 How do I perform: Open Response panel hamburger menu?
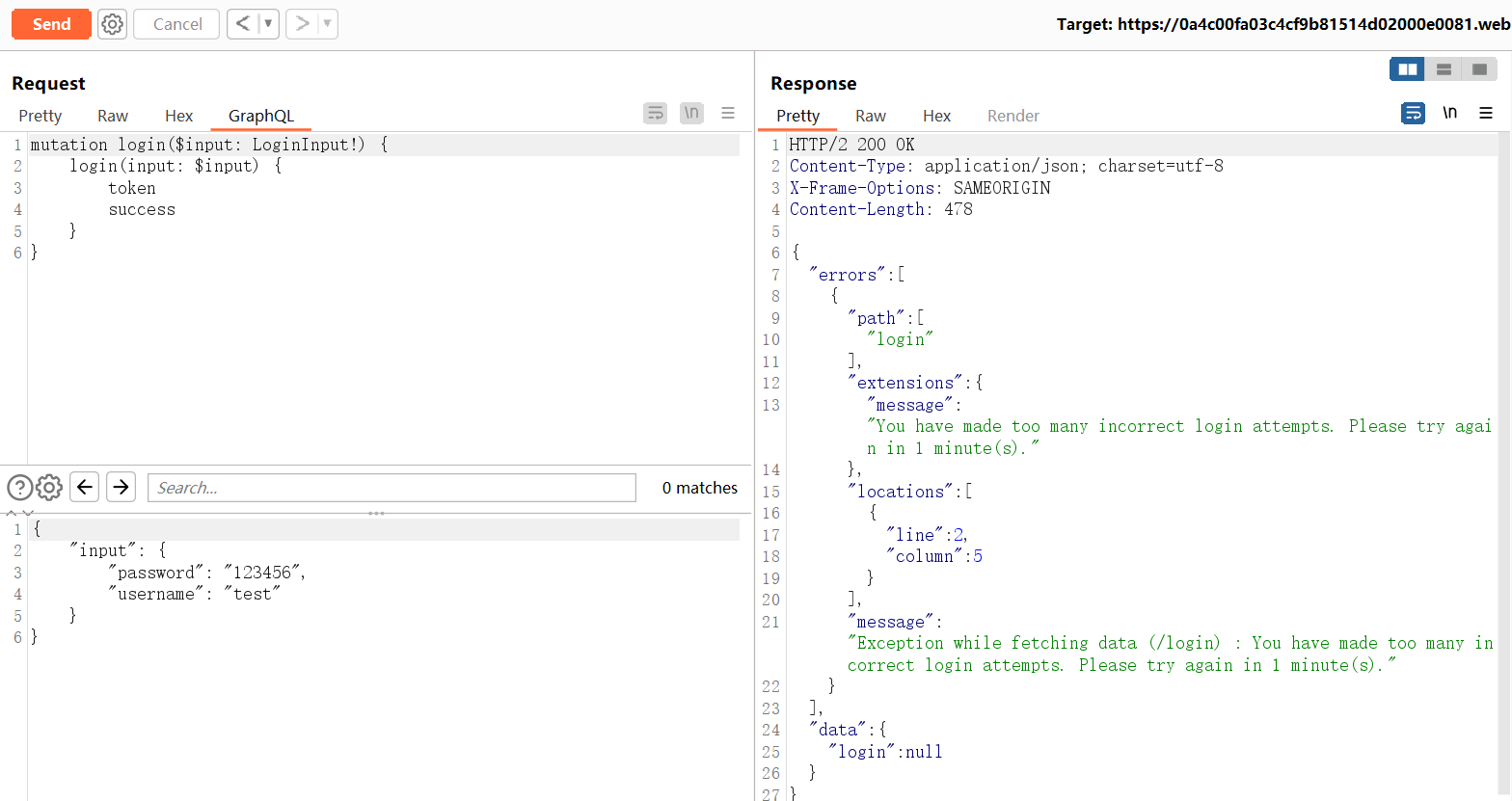[1486, 114]
